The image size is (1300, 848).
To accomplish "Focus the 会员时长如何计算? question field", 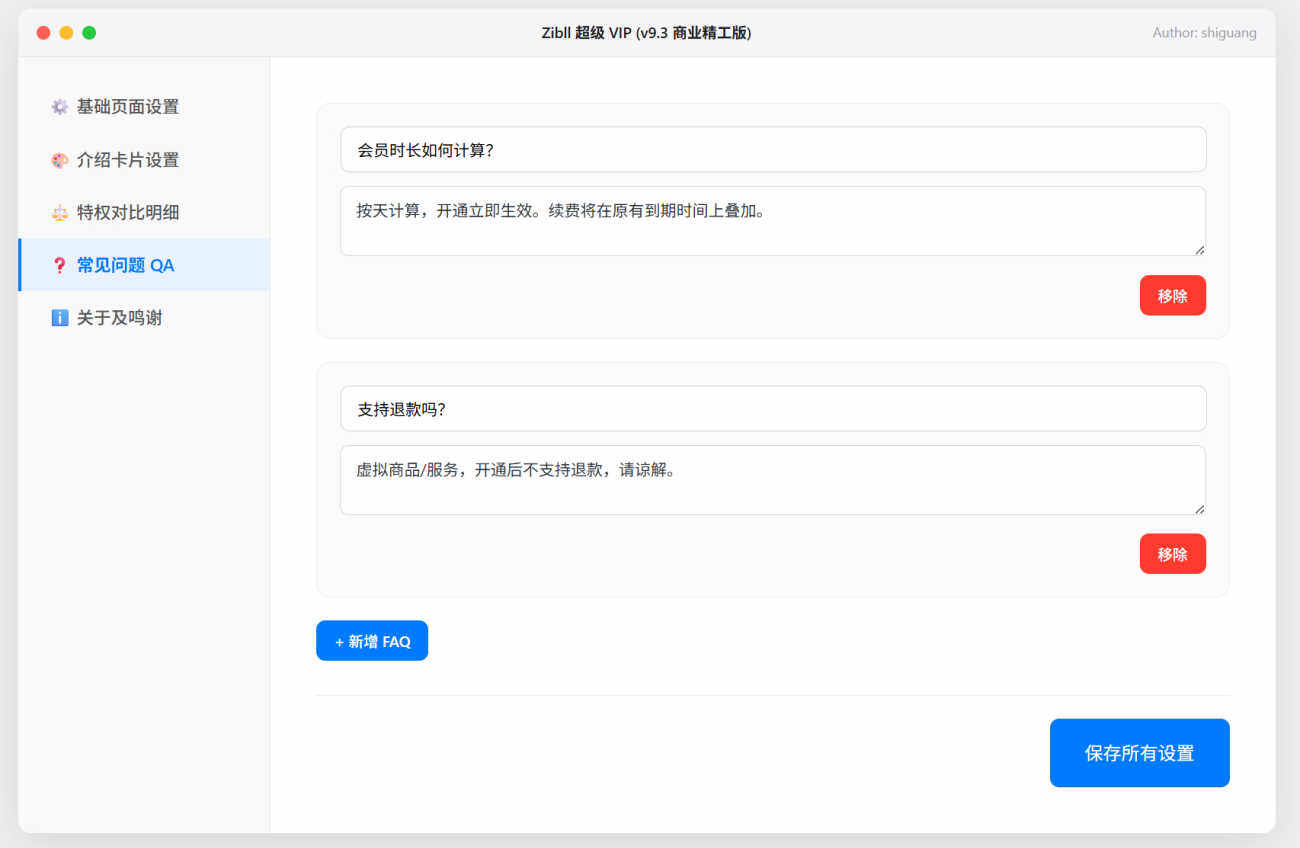I will (773, 150).
